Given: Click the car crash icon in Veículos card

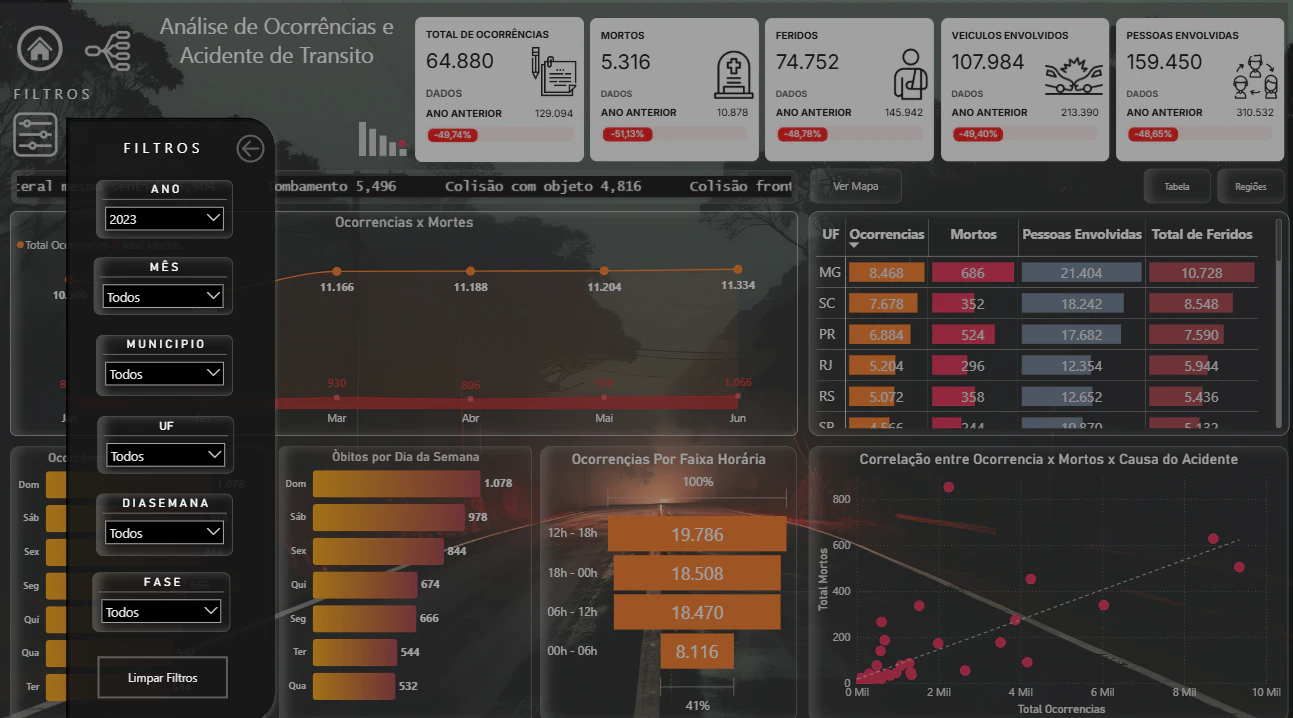Looking at the screenshot, I should click(1073, 77).
